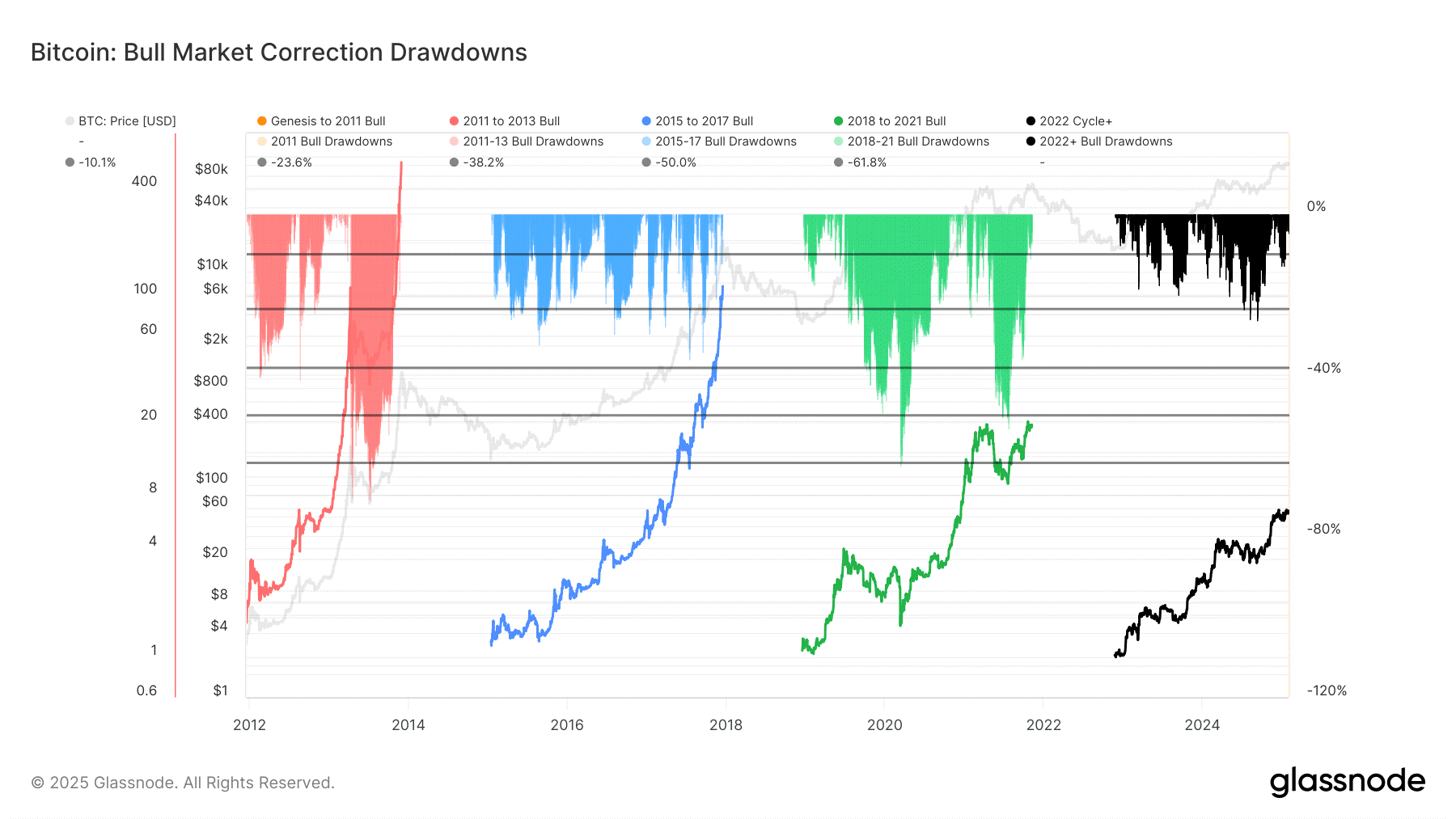Click the 400 left axis label
The height and width of the screenshot is (819, 1456).
144,181
